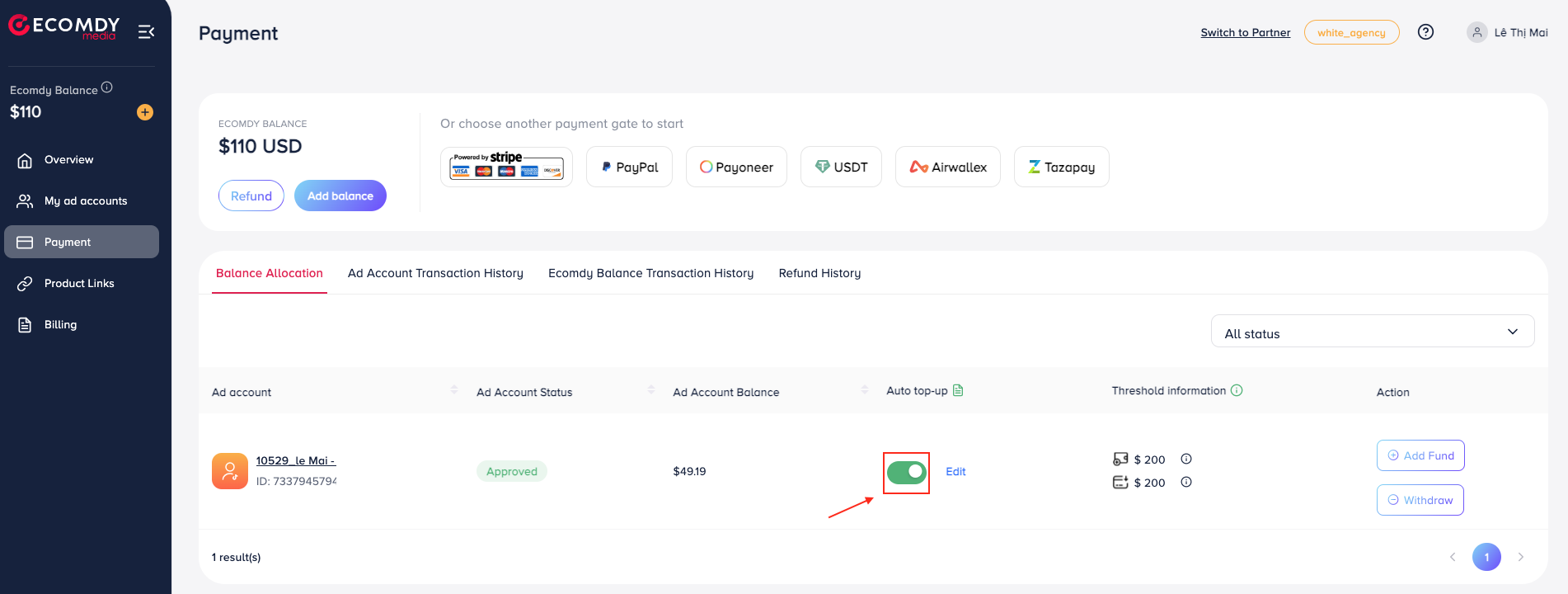
Task: Click the Withdraw button
Action: [1420, 500]
